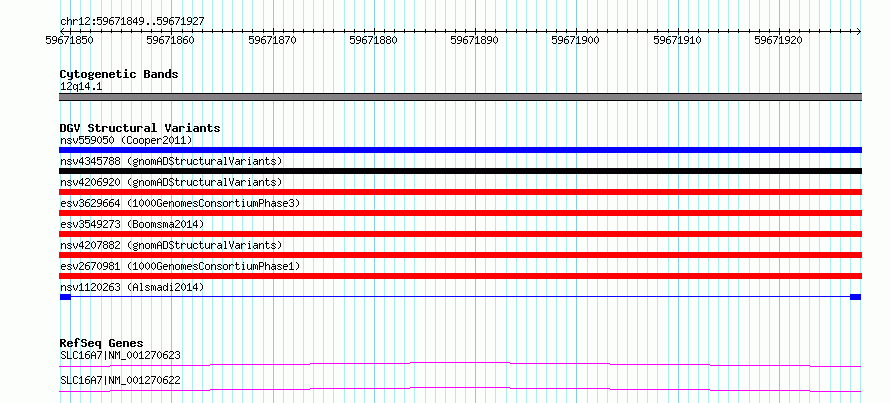Image resolution: width=890 pixels, height=403 pixels.
Task: Open nsv1120263 (Alsmadi2014) variant label
Action: click(132, 287)
